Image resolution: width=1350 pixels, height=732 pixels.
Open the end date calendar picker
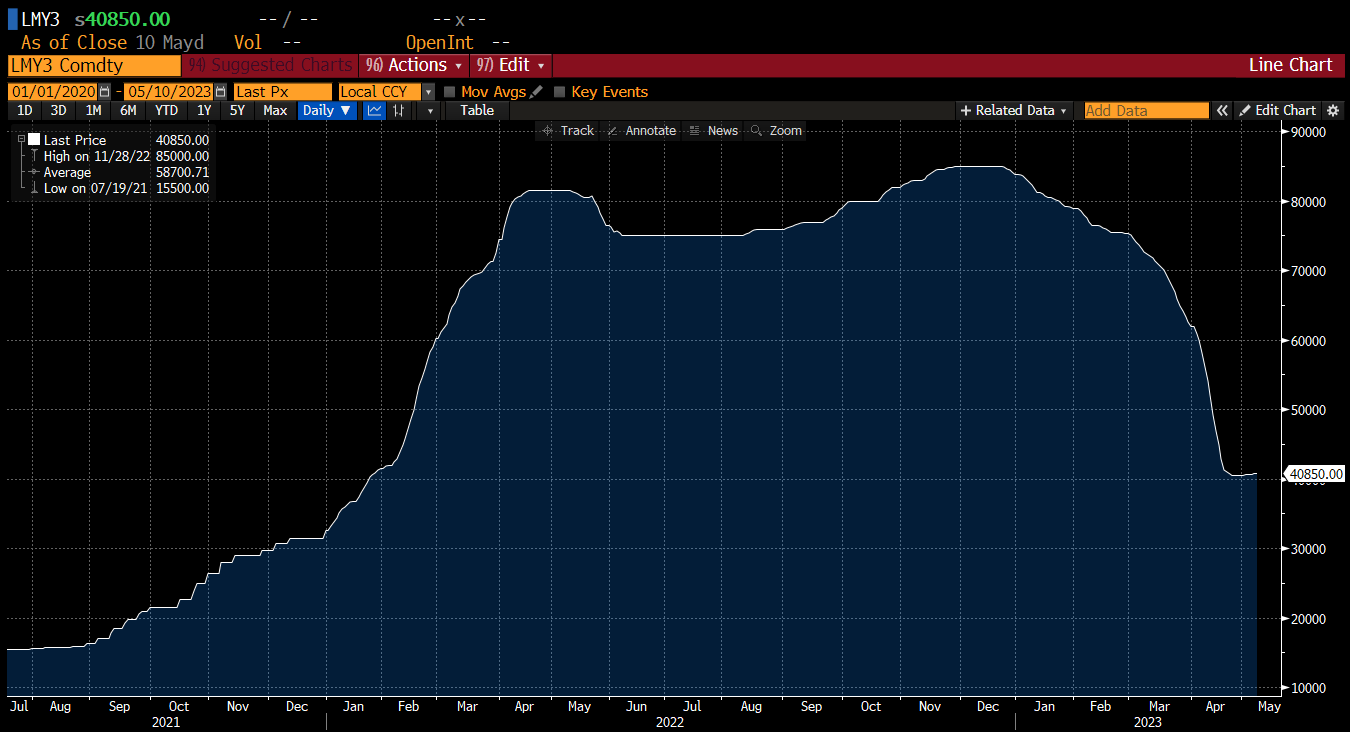[220, 92]
